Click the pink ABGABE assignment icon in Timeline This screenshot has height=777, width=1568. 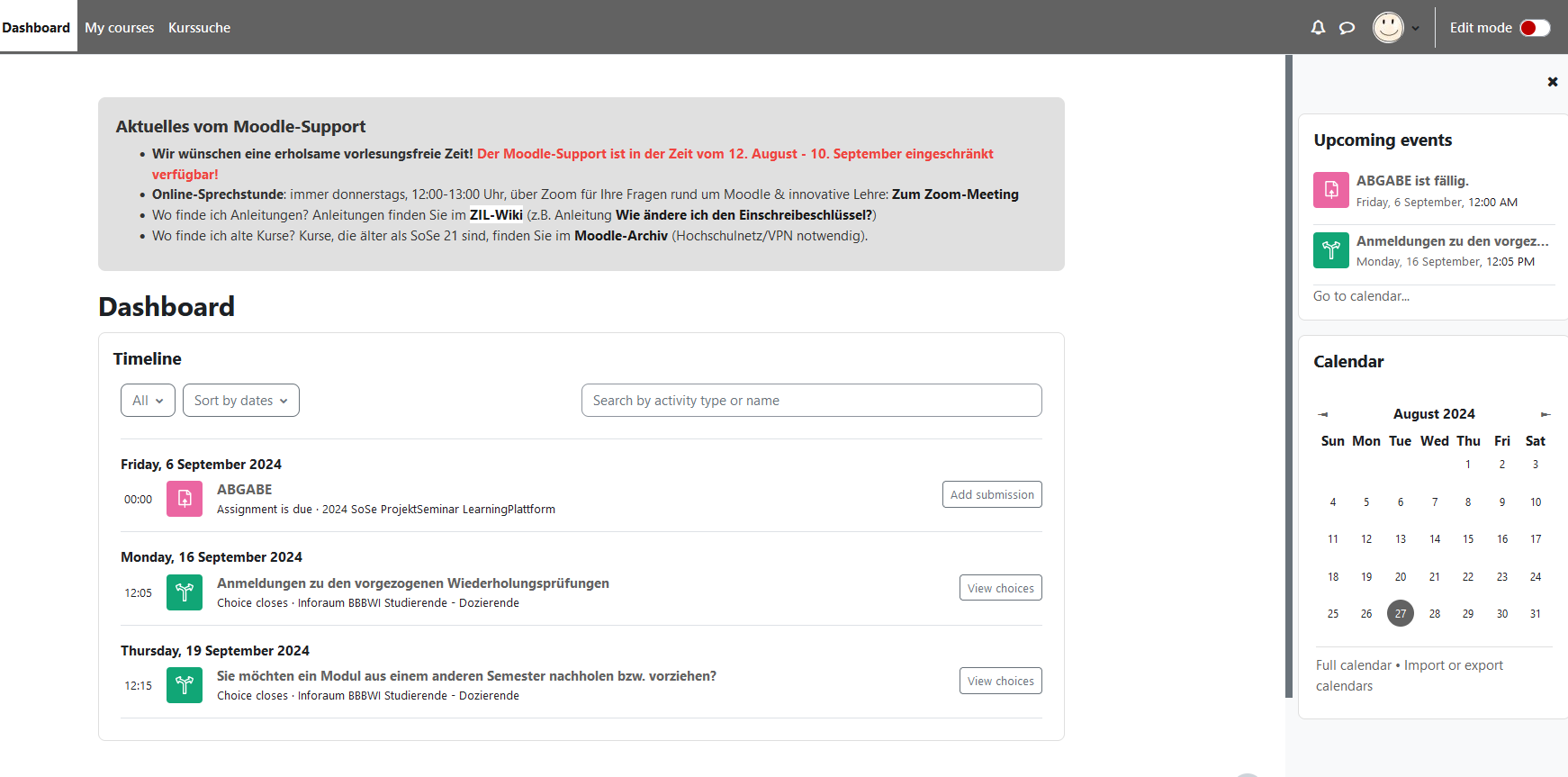pos(185,499)
